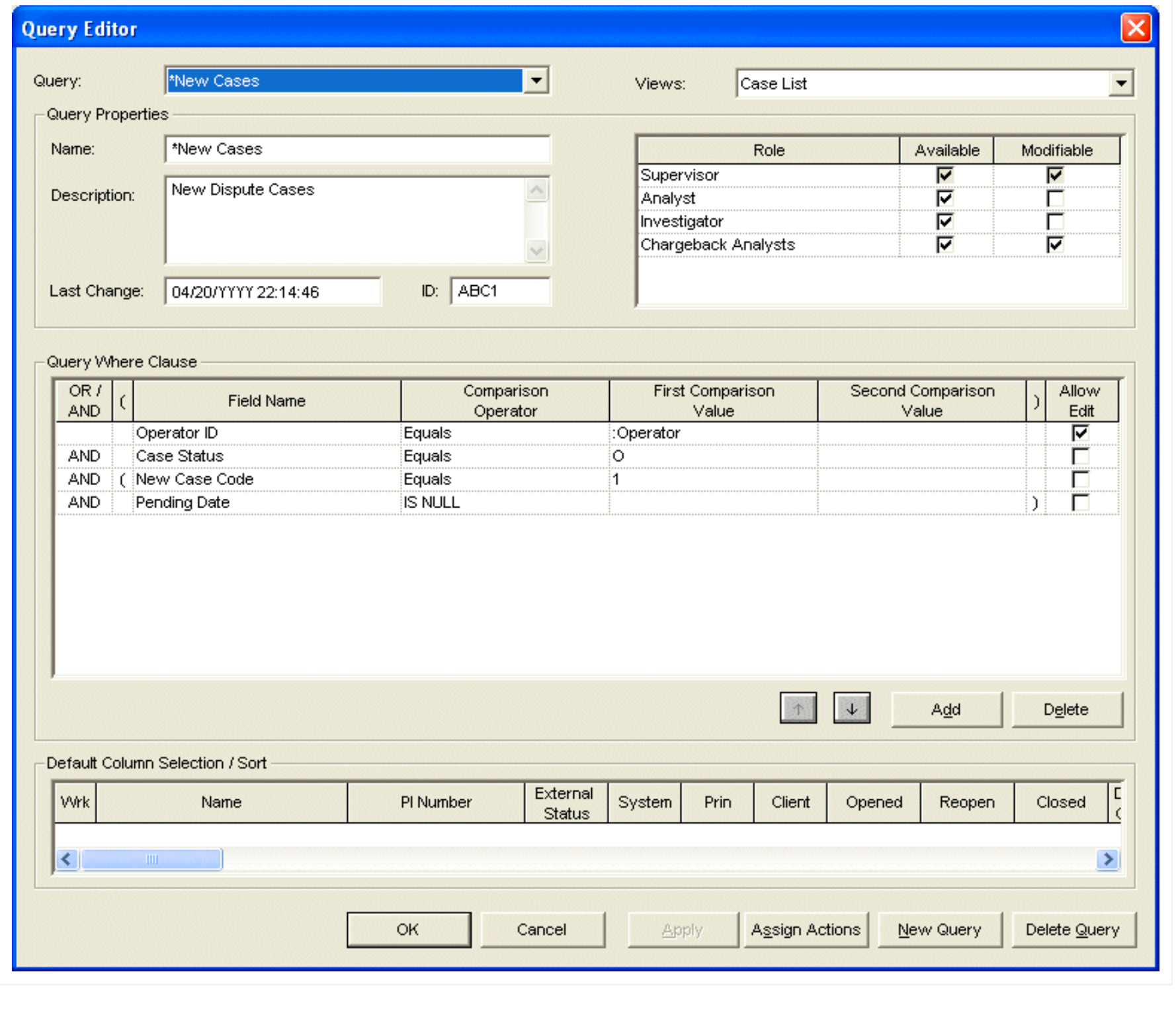Viewport: 1176px width, 1019px height.
Task: Uncheck Allow Edit for the Operator ID row
Action: [1080, 433]
